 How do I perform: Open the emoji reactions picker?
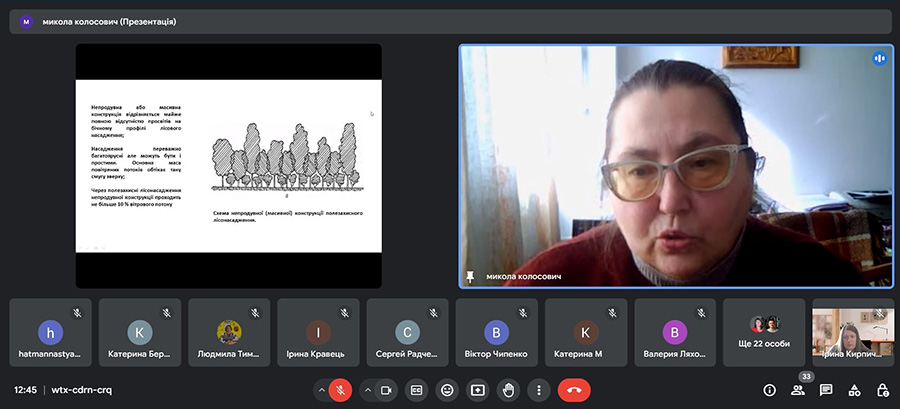447,389
